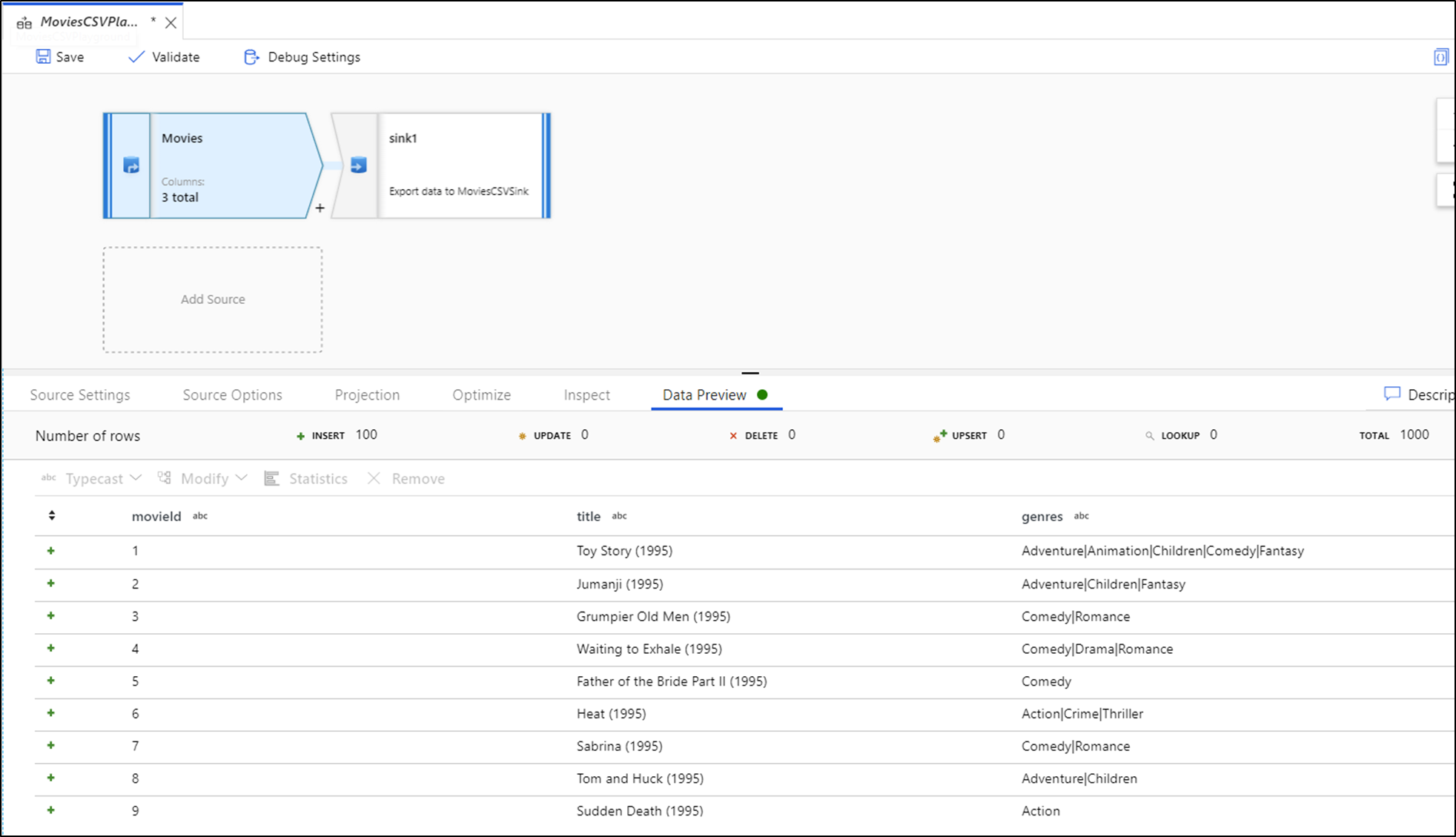
Task: Click the Save icon in toolbar
Action: click(43, 57)
